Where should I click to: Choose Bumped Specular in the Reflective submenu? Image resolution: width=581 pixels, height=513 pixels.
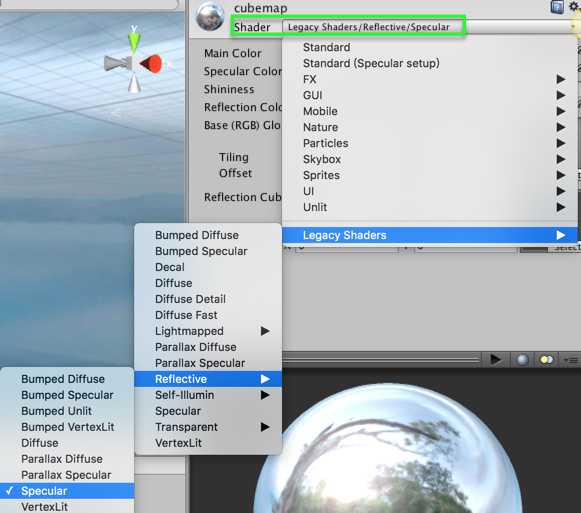(x=67, y=395)
